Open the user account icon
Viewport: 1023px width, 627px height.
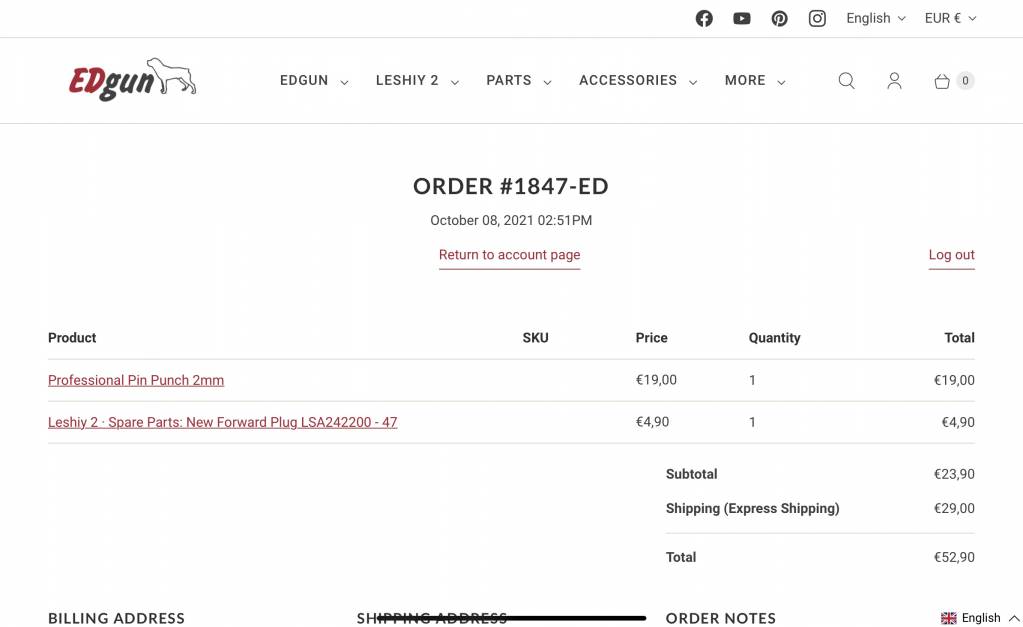(x=894, y=80)
